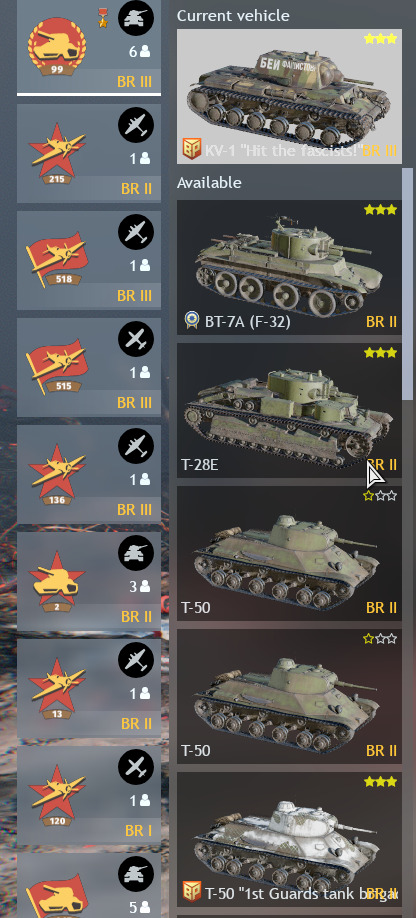
Task: Select the flag aircraft squad numbered 515
Action: pos(88,368)
